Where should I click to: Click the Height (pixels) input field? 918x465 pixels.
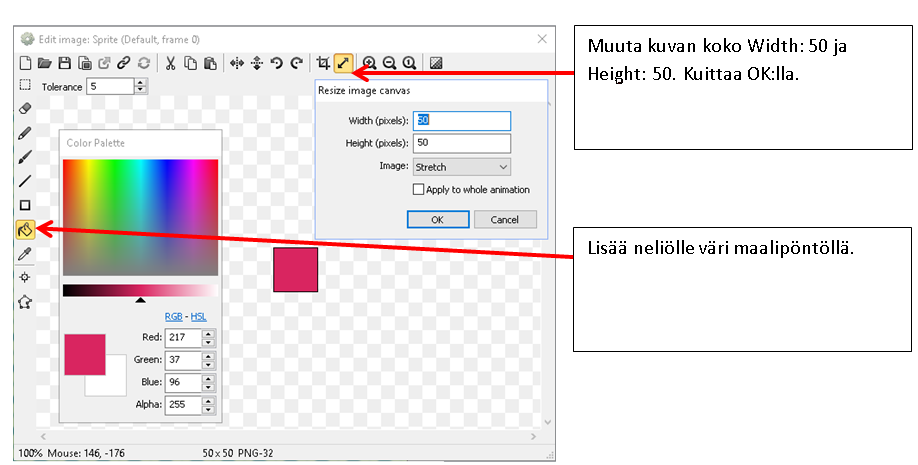pyautogui.click(x=461, y=143)
